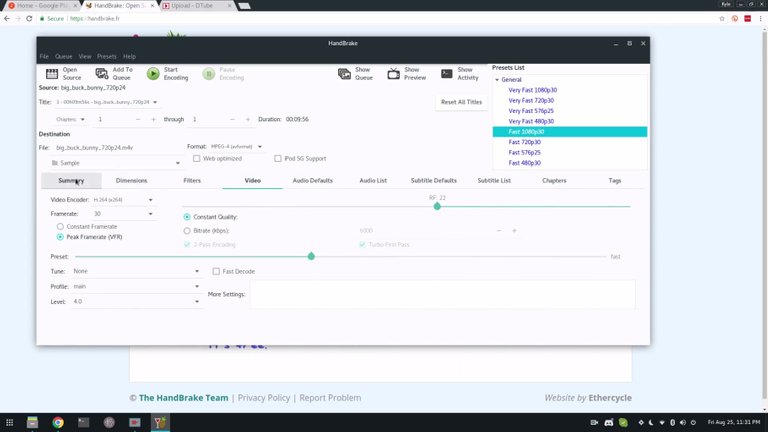
Task: Switch to the Dimensions tab
Action: [131, 180]
